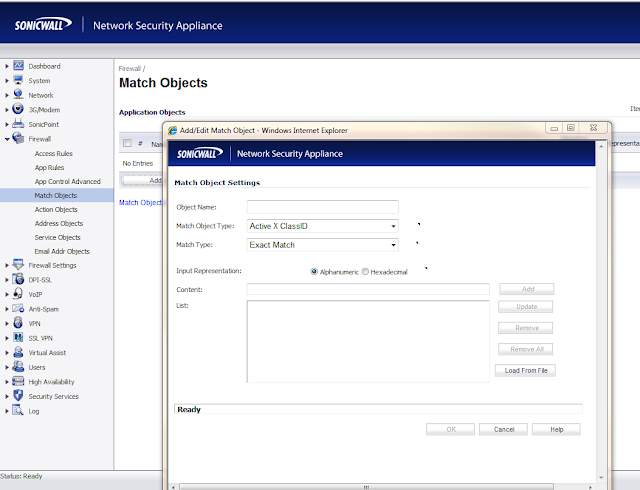Open Service Objects page

point(58,237)
